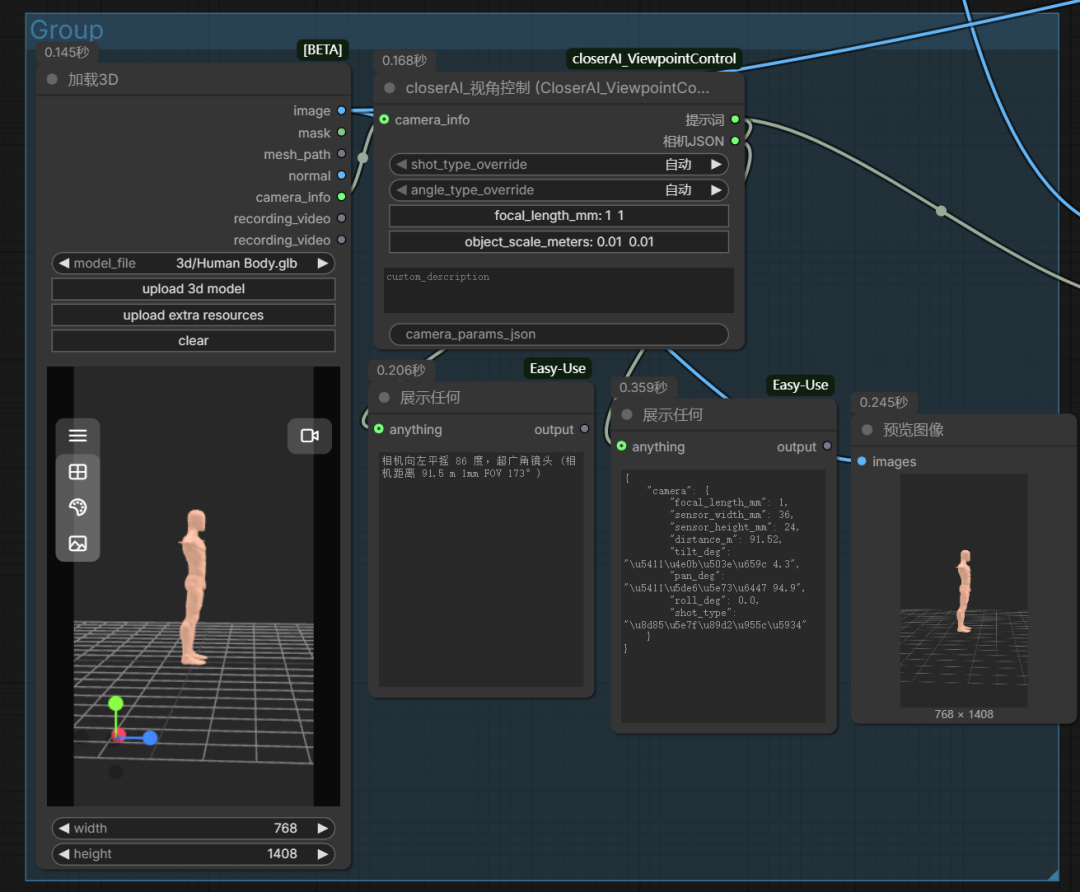
Task: Click the 相机JSON output socket
Action: point(735,141)
